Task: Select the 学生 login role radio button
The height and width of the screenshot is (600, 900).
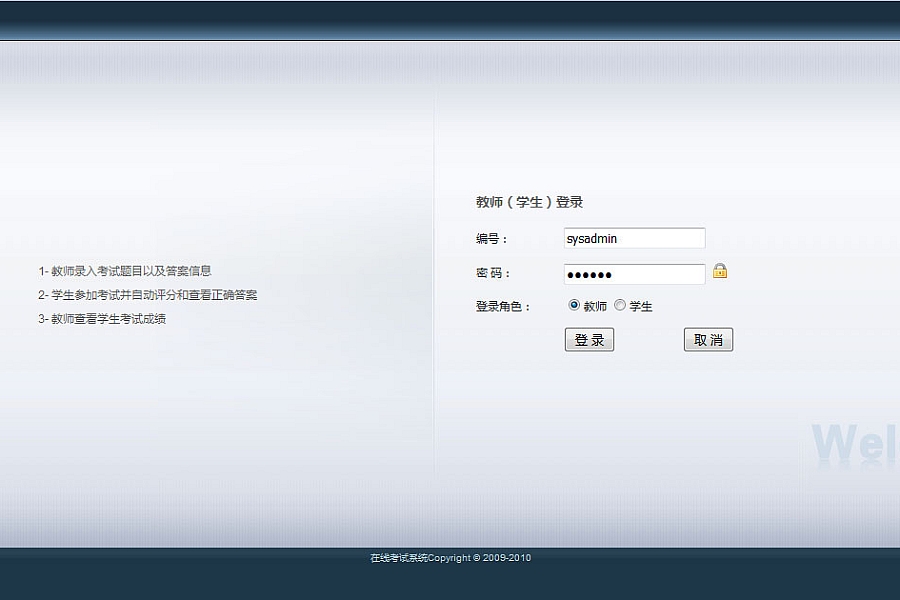Action: (x=620, y=305)
